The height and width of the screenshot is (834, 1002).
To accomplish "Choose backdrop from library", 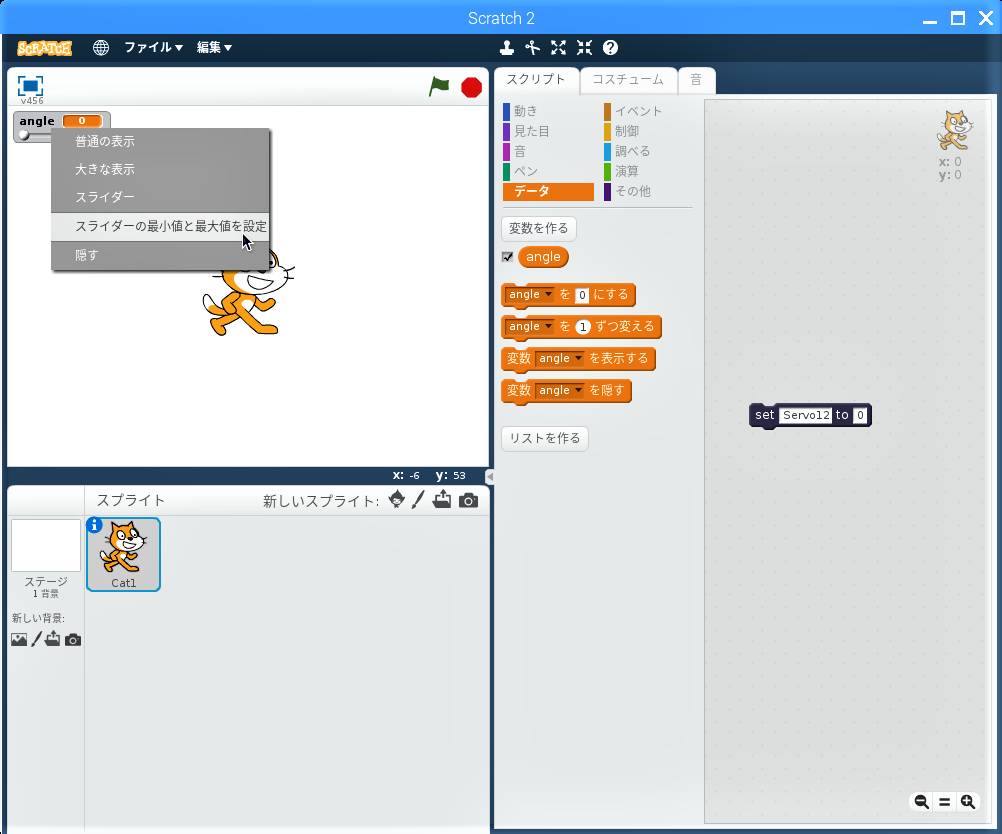I will 19,639.
